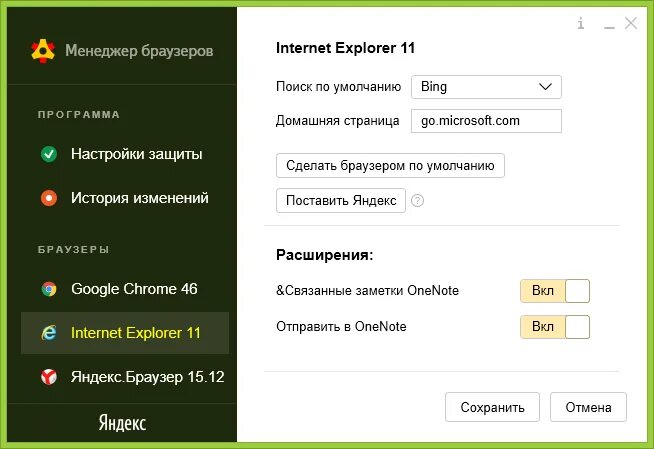Image resolution: width=654 pixels, height=449 pixels.
Task: Disable the Отправить в OneNote extension
Action: (x=555, y=327)
